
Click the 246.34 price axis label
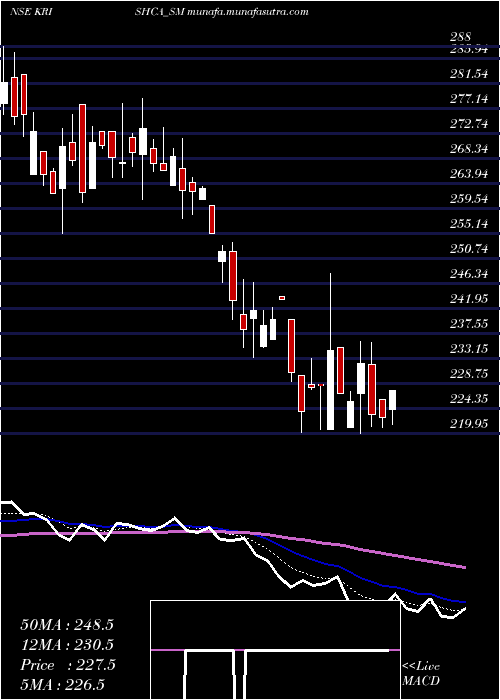pyautogui.click(x=469, y=274)
